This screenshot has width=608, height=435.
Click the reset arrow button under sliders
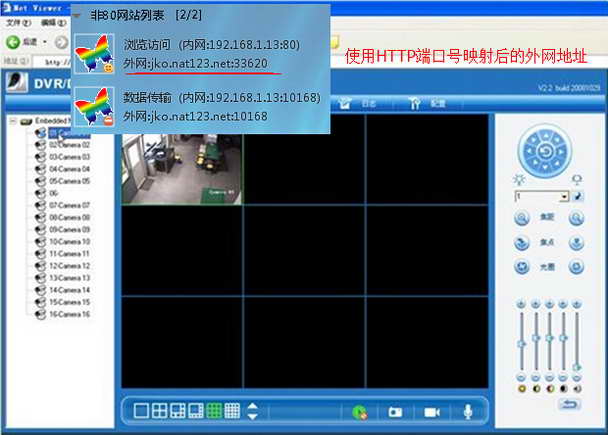click(x=569, y=404)
